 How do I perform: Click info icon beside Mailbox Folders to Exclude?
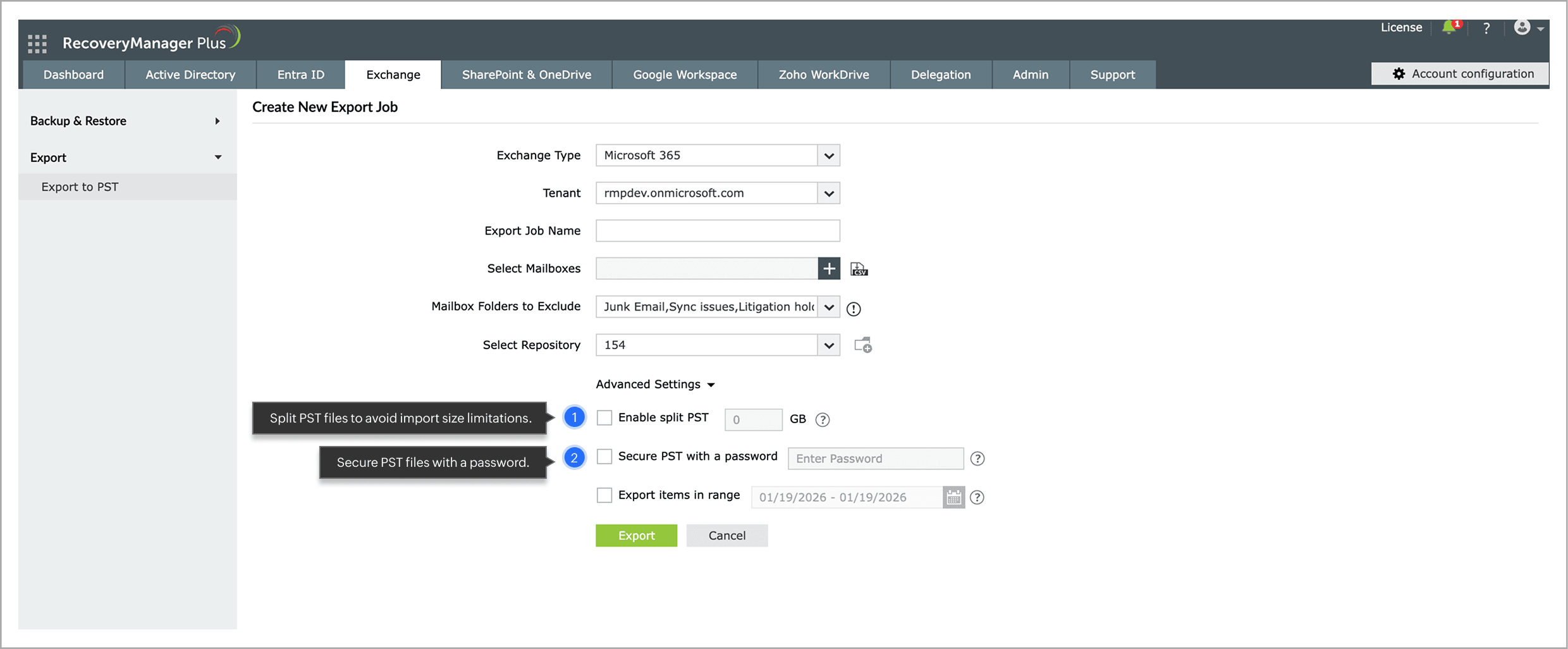[854, 309]
